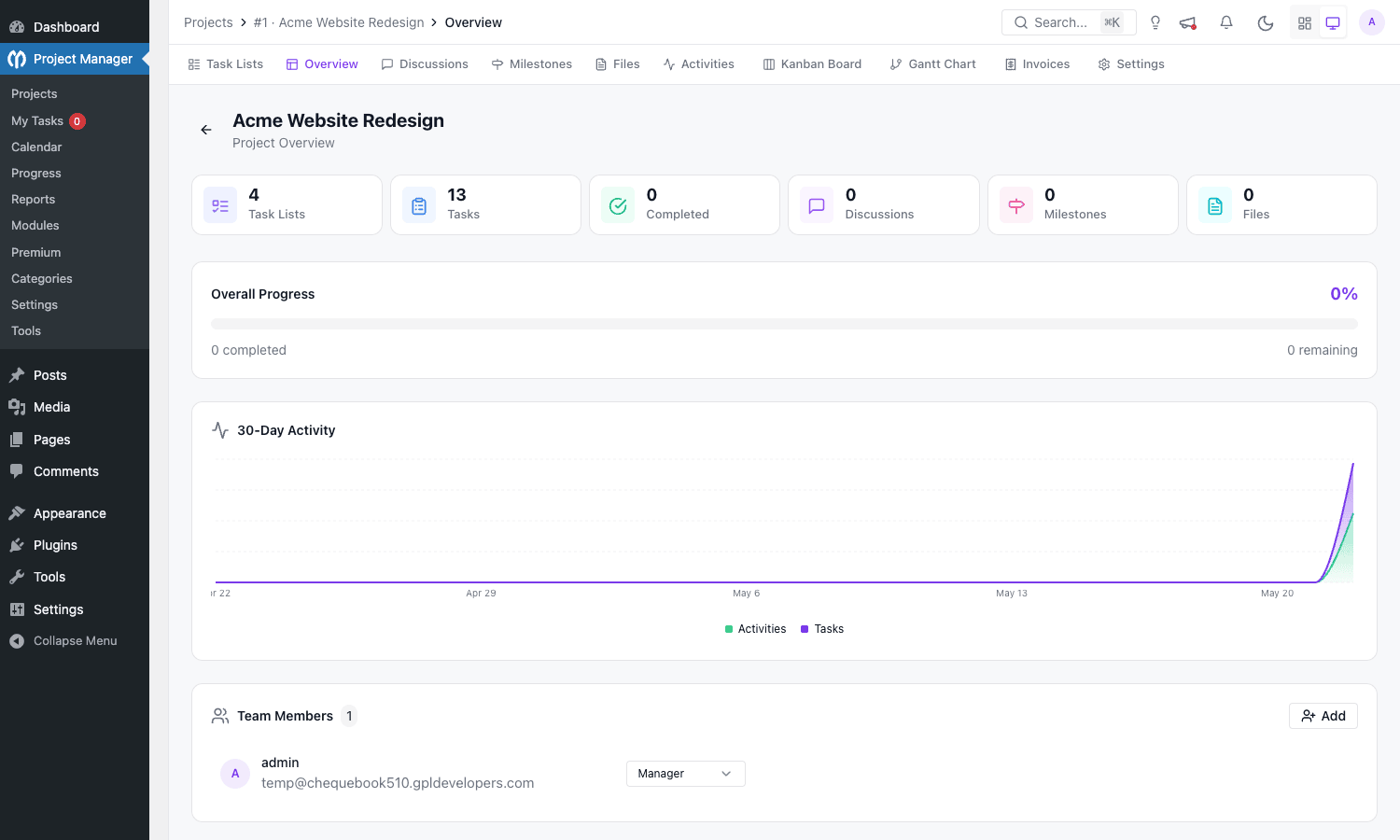Open the WordPress Tools menu with wrench icon

pyautogui.click(x=75, y=577)
